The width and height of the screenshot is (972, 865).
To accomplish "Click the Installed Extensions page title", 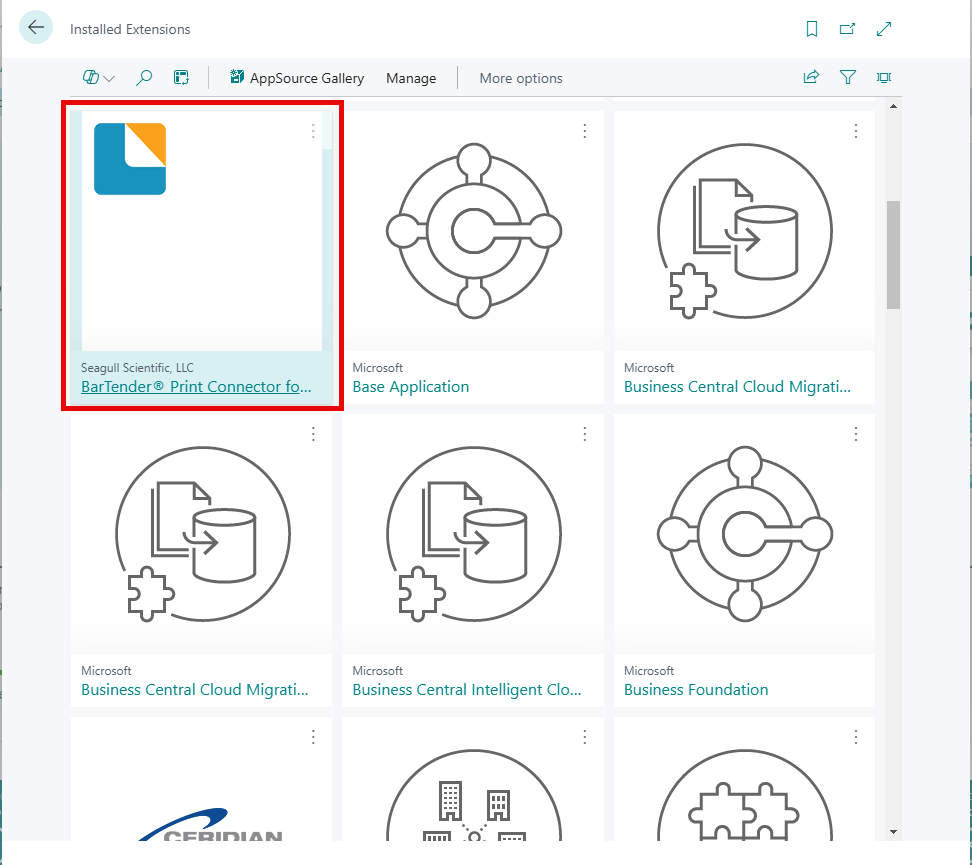I will click(130, 29).
